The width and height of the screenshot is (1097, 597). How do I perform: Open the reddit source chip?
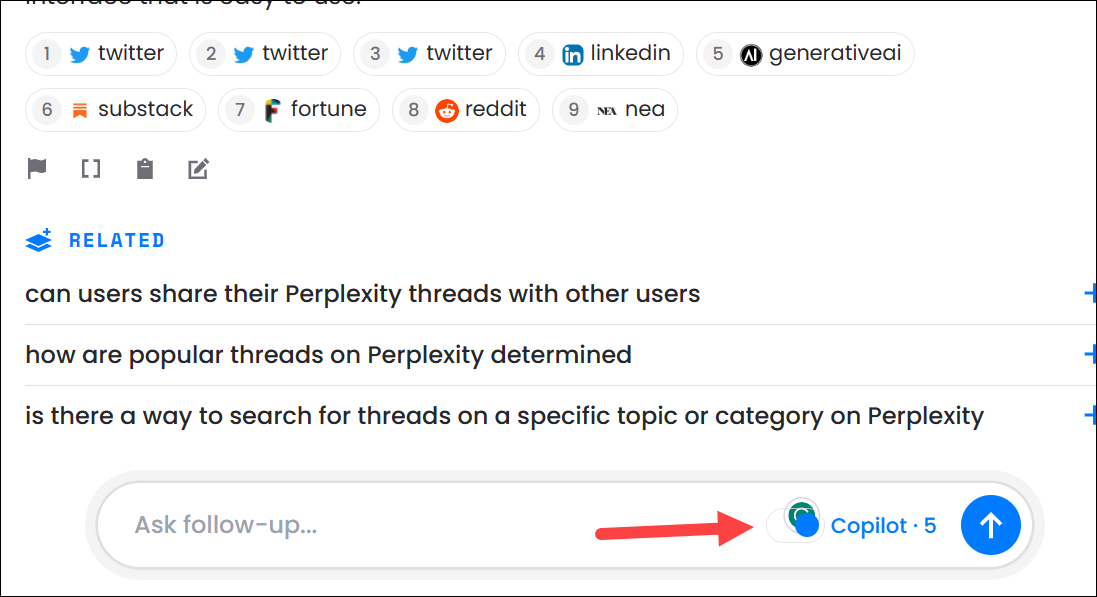[466, 110]
